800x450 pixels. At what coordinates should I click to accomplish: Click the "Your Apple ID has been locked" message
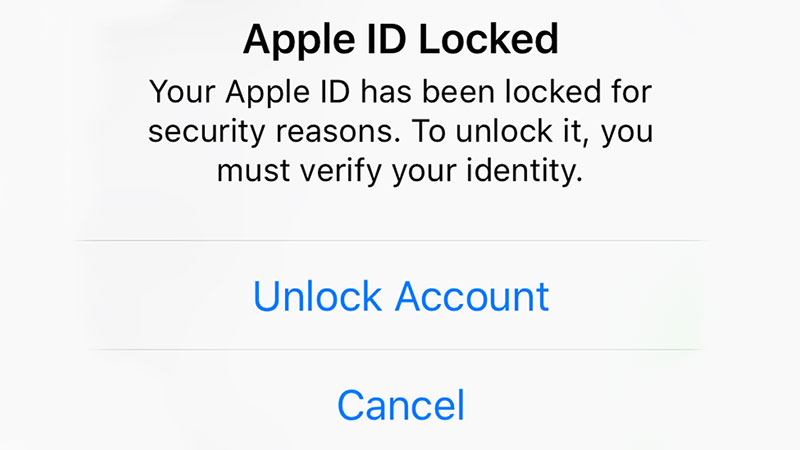[400, 93]
